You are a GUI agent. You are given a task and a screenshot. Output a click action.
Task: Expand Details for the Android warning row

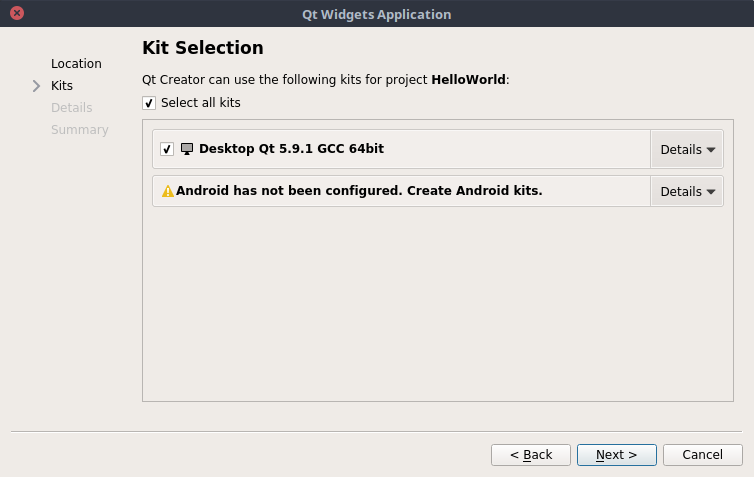(688, 191)
